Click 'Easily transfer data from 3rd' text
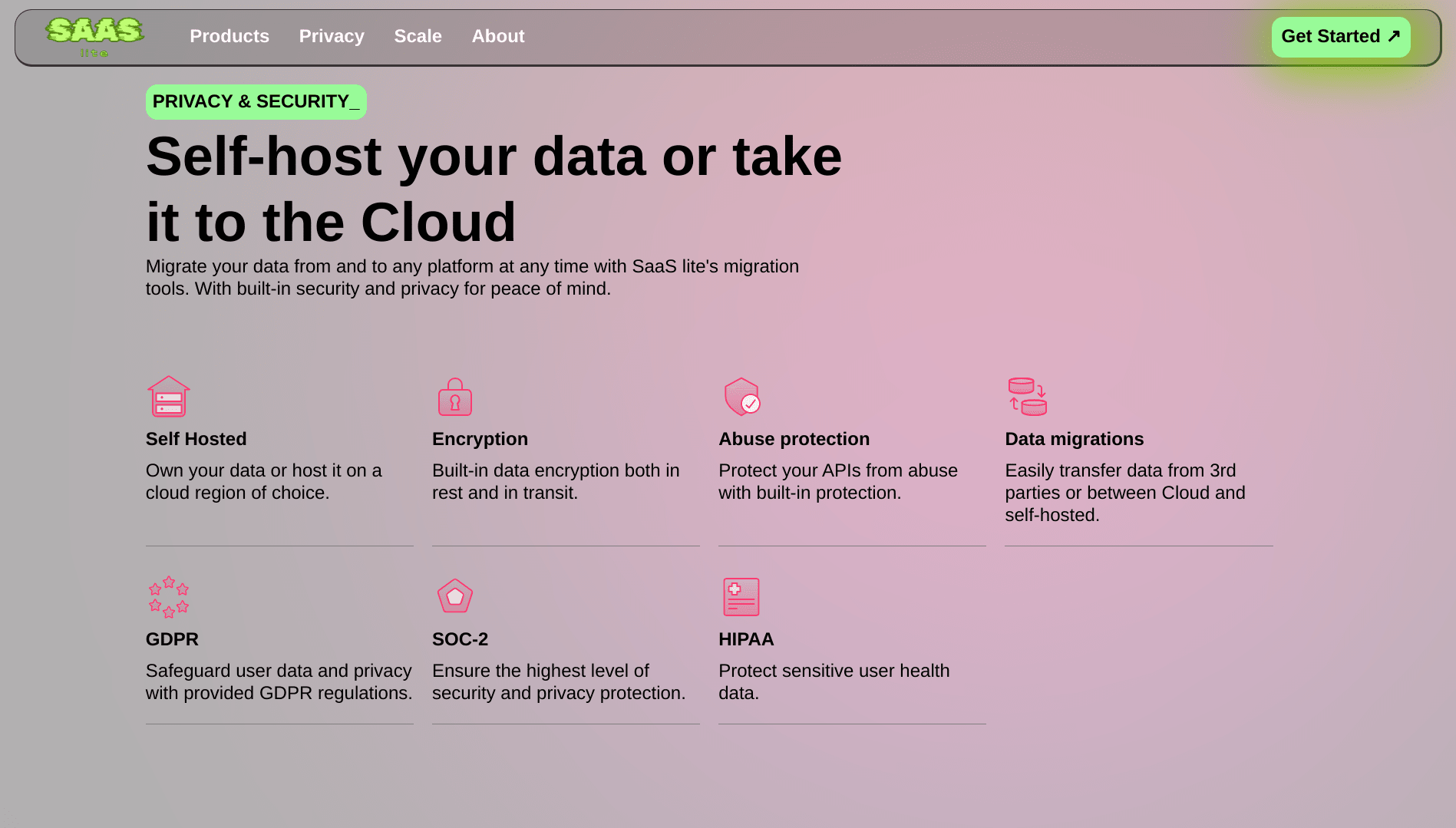This screenshot has width=1456, height=828. click(x=1125, y=493)
